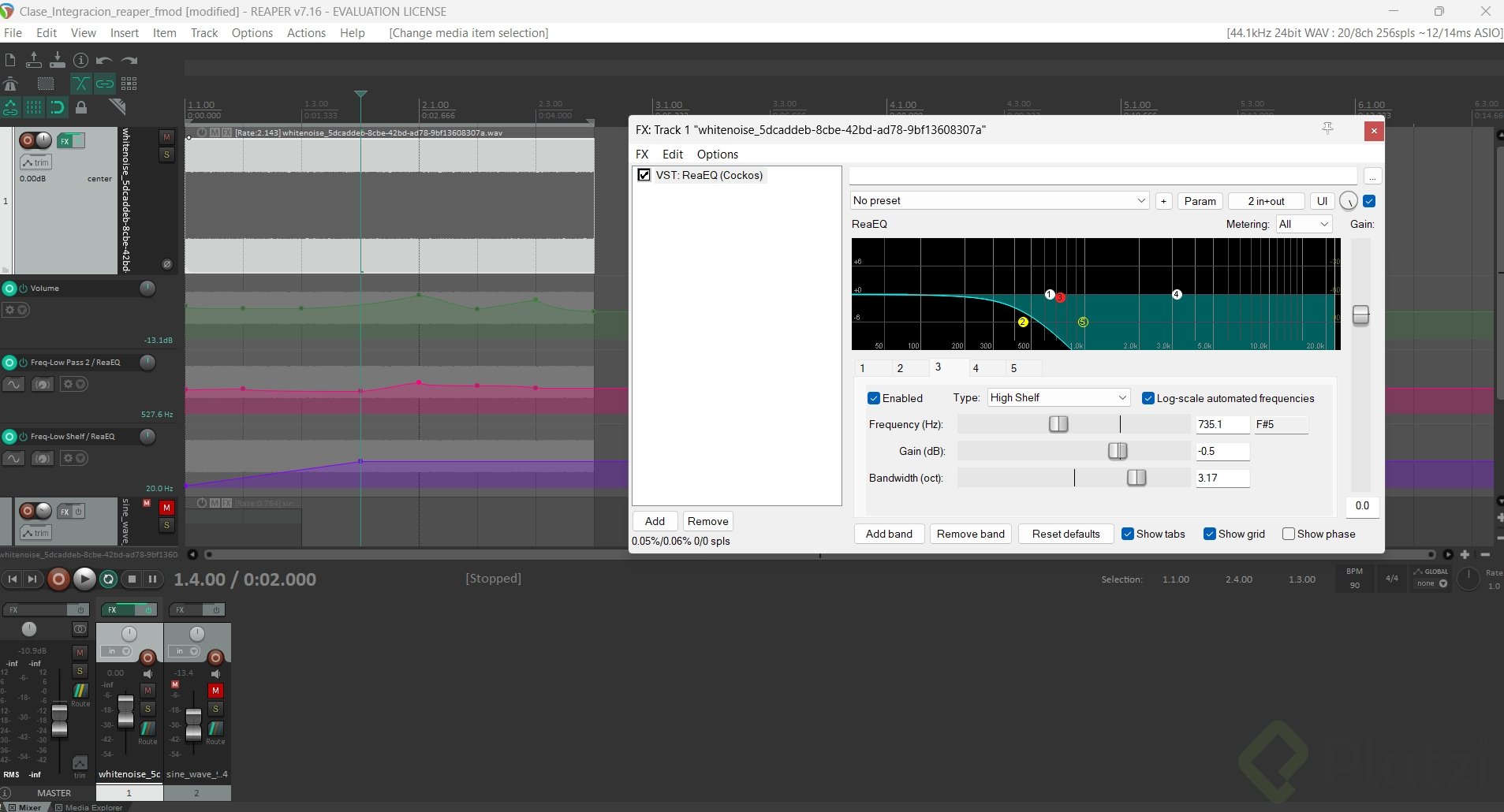Open the band Type High Shelf dropdown

pyautogui.click(x=1058, y=398)
